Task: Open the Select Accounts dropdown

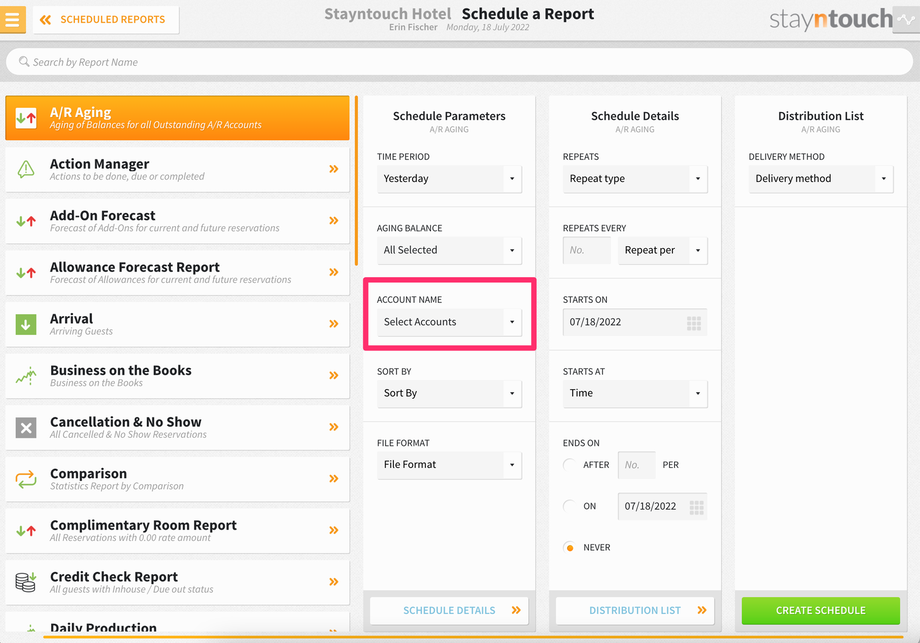Action: coord(449,322)
